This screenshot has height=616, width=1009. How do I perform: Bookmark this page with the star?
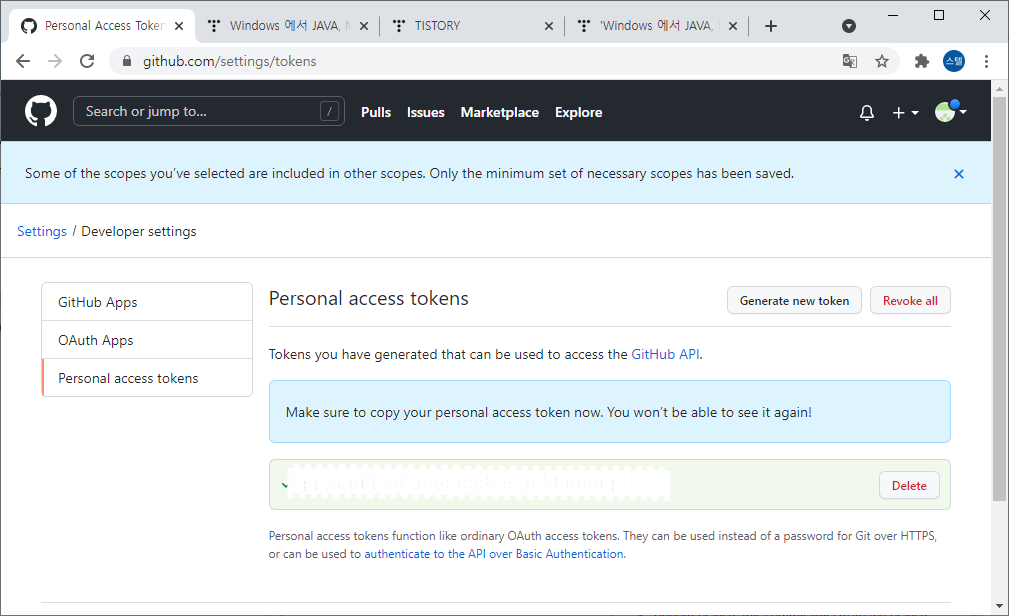[882, 61]
